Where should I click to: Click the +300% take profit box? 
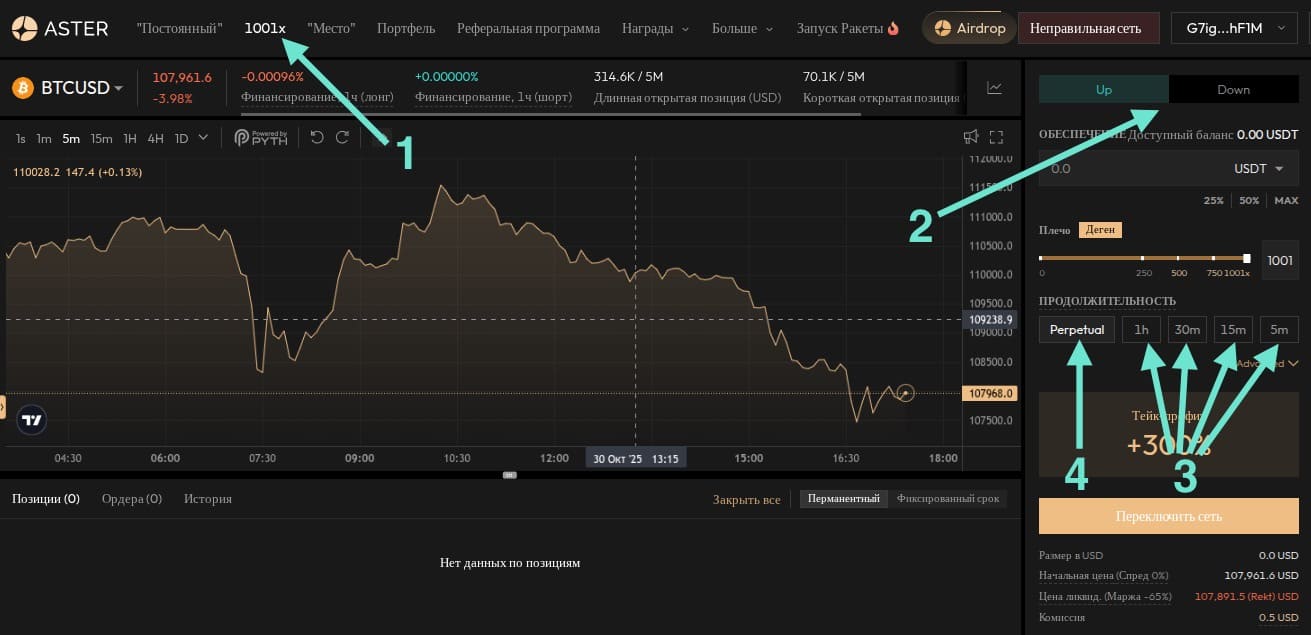tap(1169, 435)
